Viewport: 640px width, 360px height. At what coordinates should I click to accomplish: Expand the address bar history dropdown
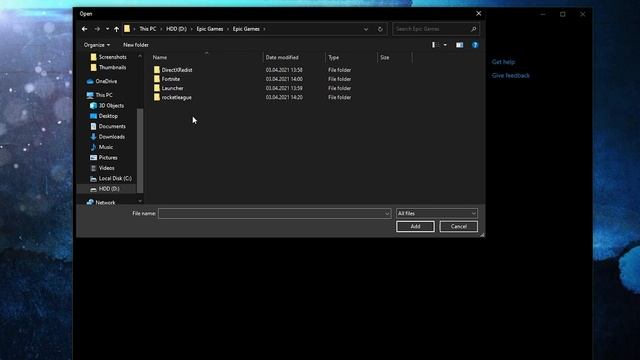(366, 29)
